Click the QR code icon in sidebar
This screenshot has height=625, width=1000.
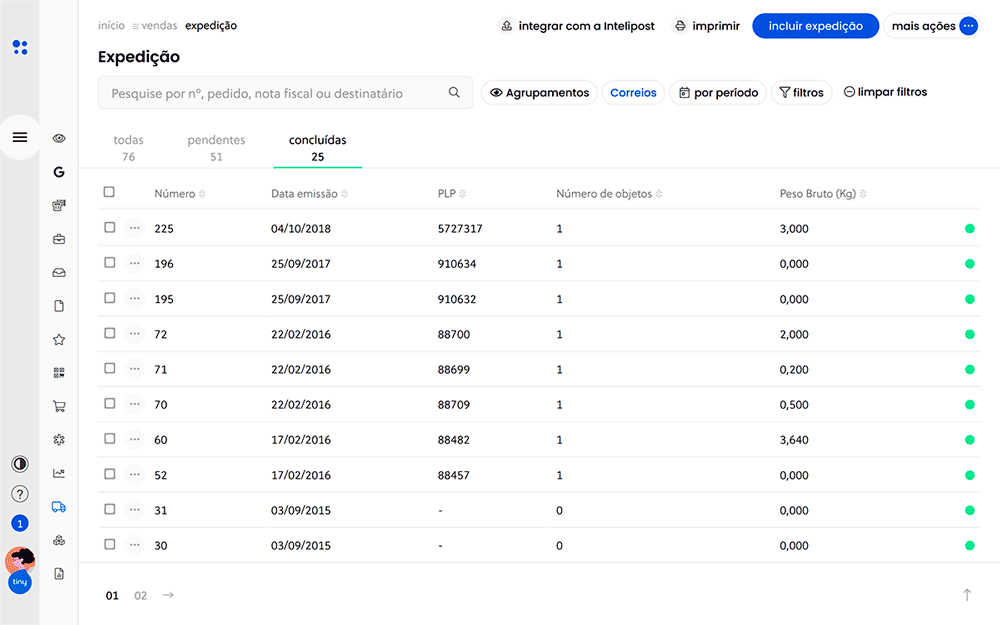[x=59, y=373]
